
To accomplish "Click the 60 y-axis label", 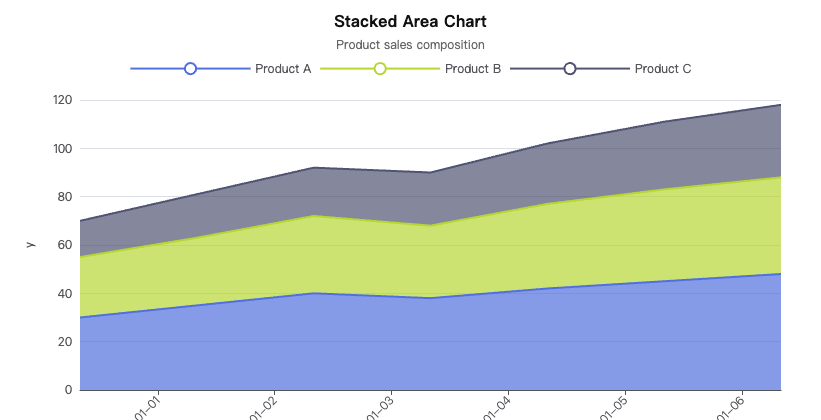I will (x=65, y=245).
